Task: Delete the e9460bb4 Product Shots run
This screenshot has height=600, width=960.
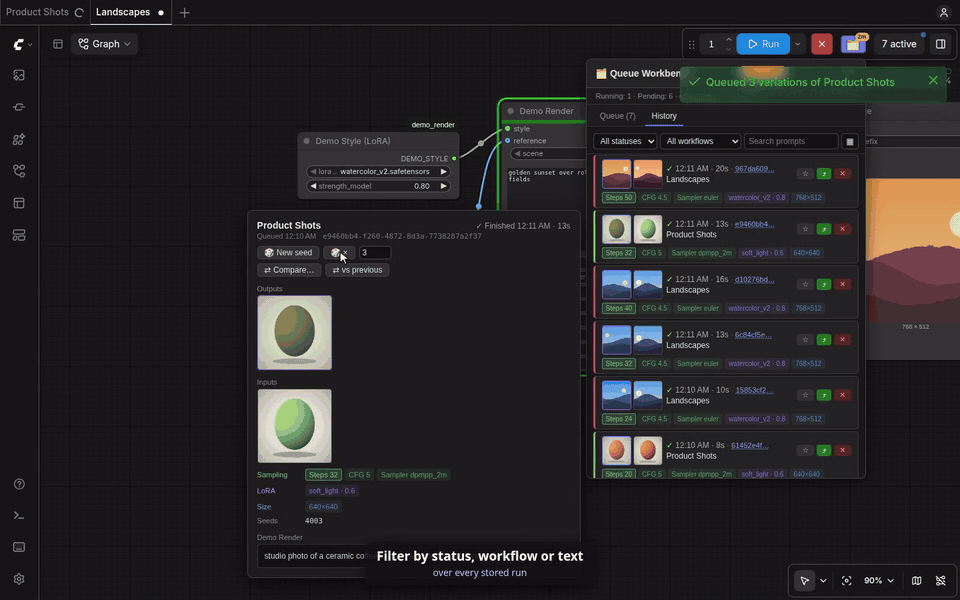Action: point(842,229)
